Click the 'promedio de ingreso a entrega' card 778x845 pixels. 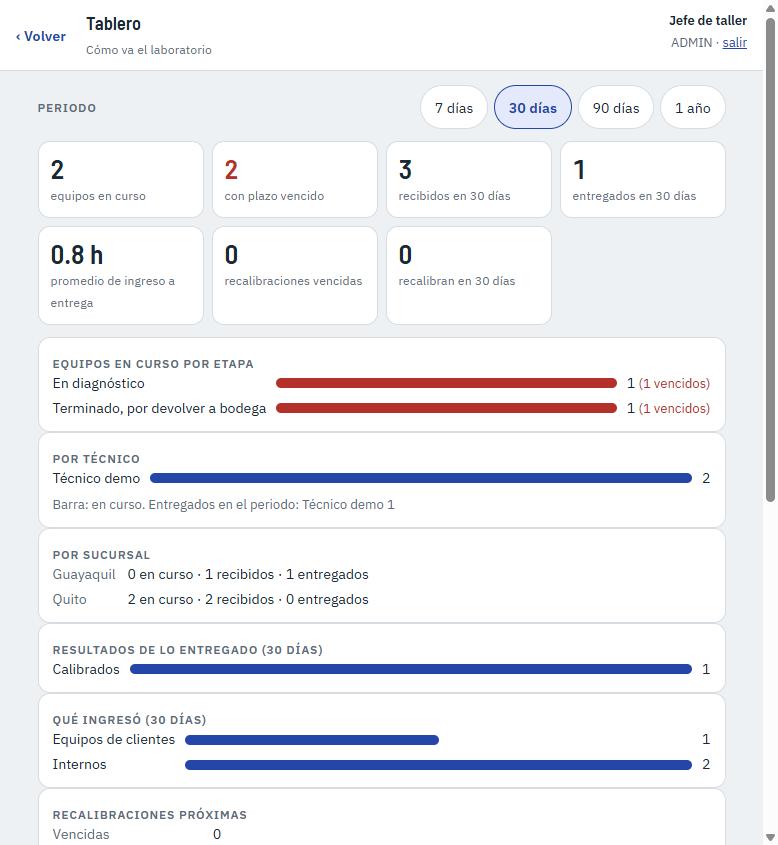click(x=121, y=275)
